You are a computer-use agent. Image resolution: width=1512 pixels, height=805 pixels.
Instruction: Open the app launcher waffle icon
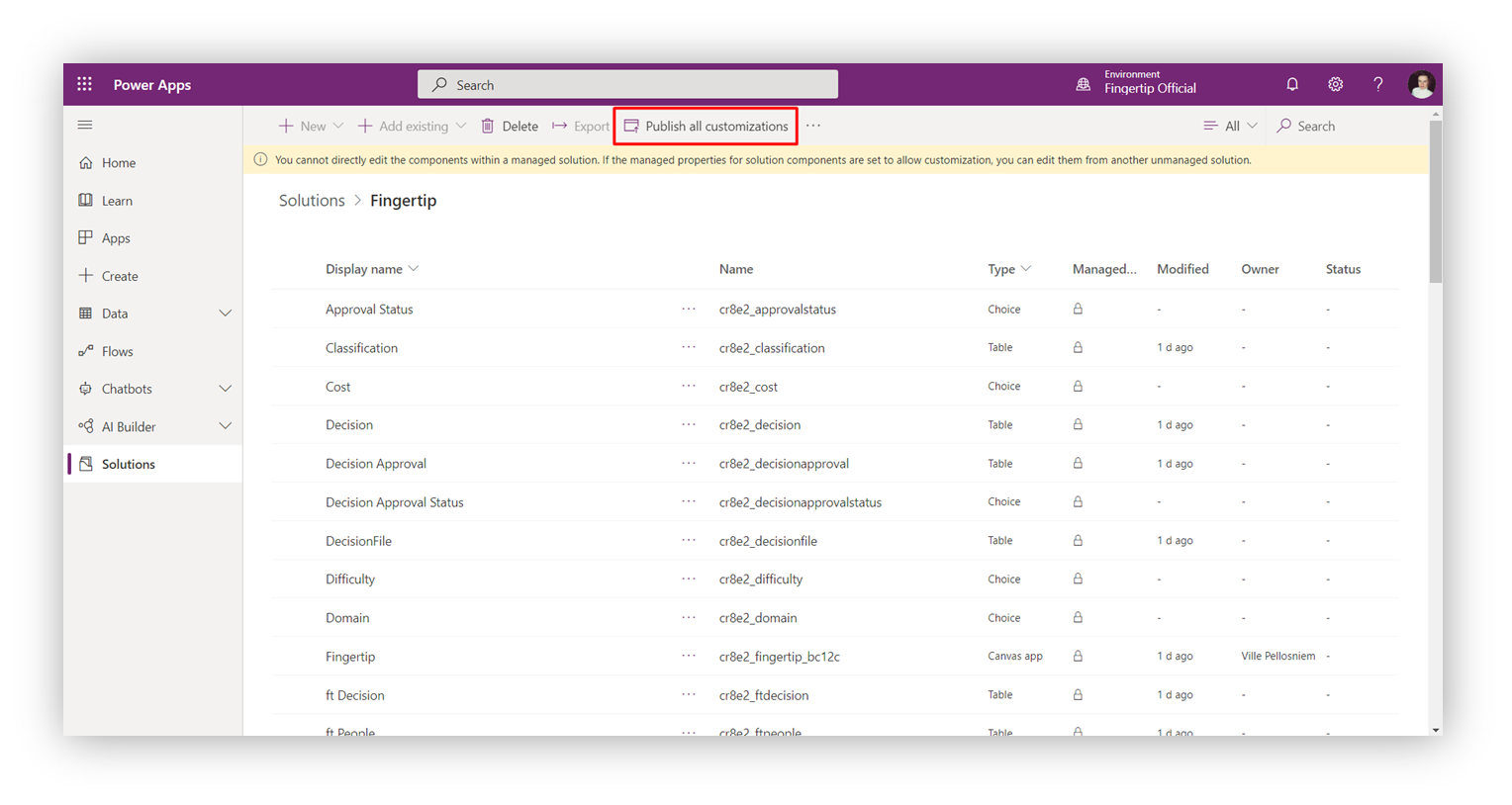click(x=84, y=84)
